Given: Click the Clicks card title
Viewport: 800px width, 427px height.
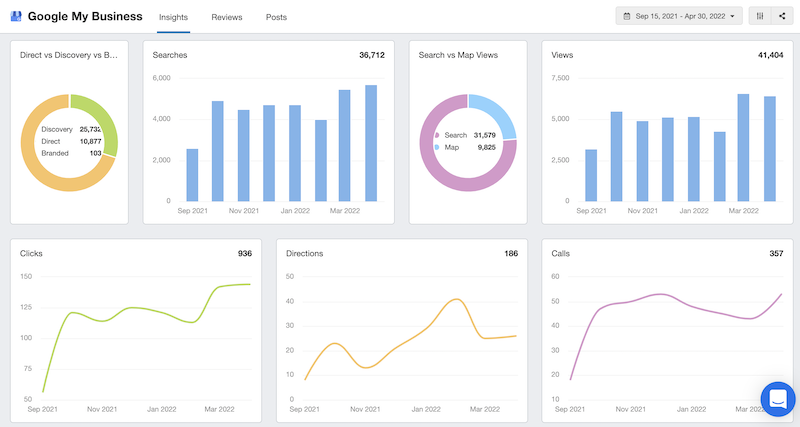Looking at the screenshot, I should [x=31, y=254].
